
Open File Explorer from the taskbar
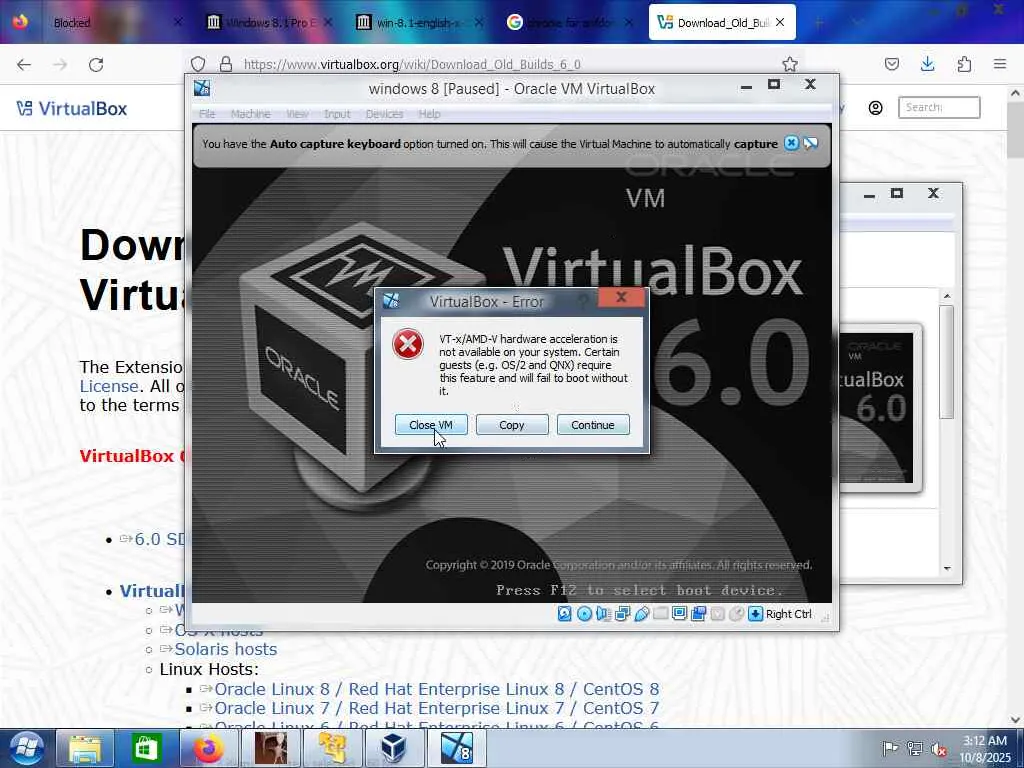coord(85,748)
